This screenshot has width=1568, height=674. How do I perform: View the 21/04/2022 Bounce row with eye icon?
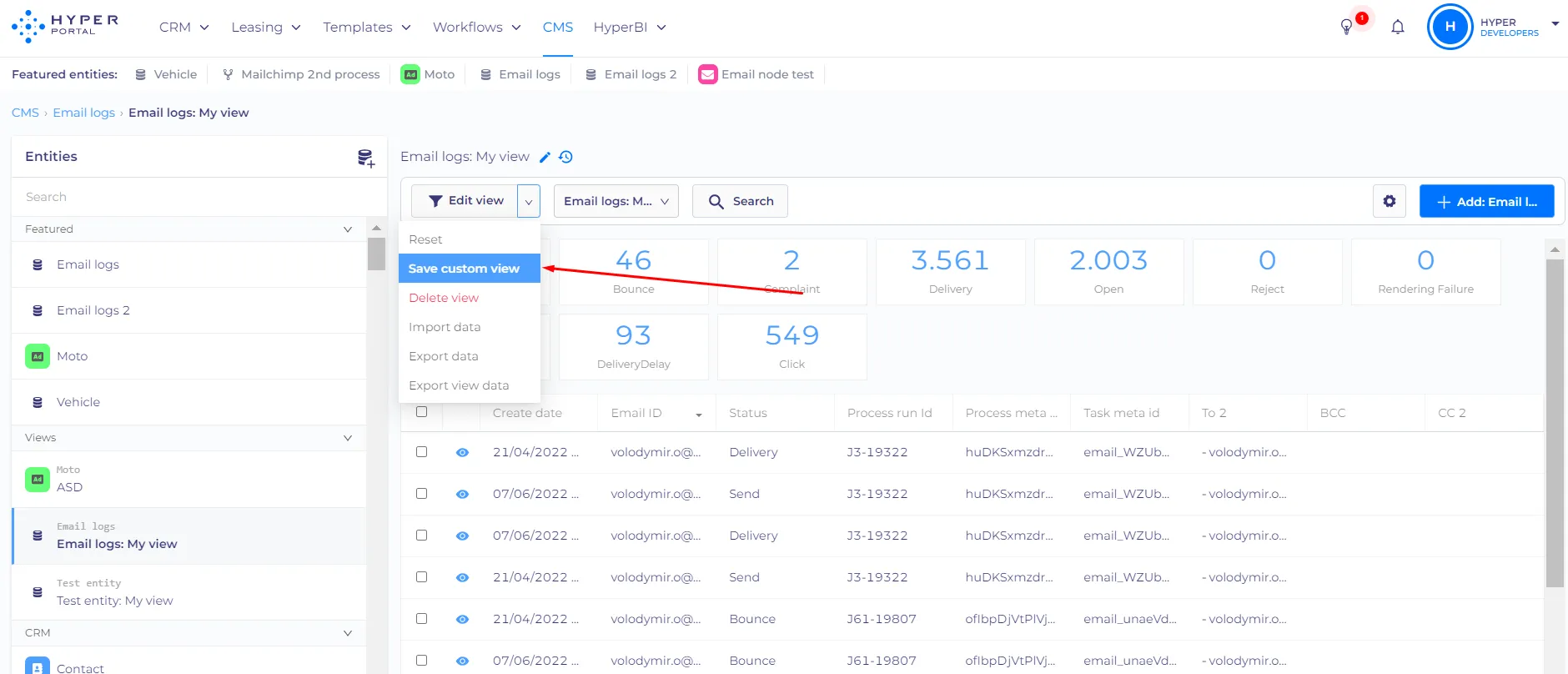pos(462,619)
